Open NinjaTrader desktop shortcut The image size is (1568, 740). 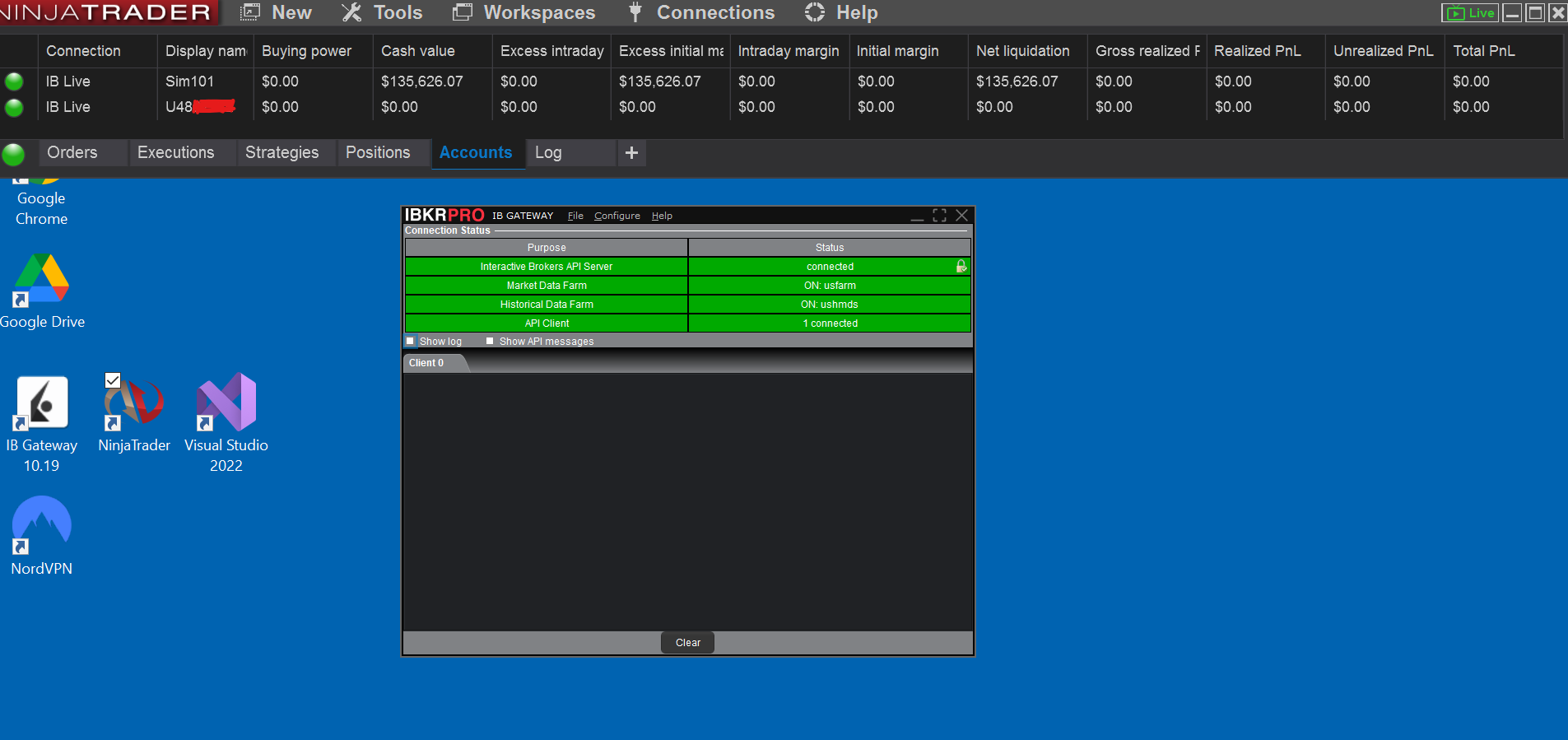[134, 413]
